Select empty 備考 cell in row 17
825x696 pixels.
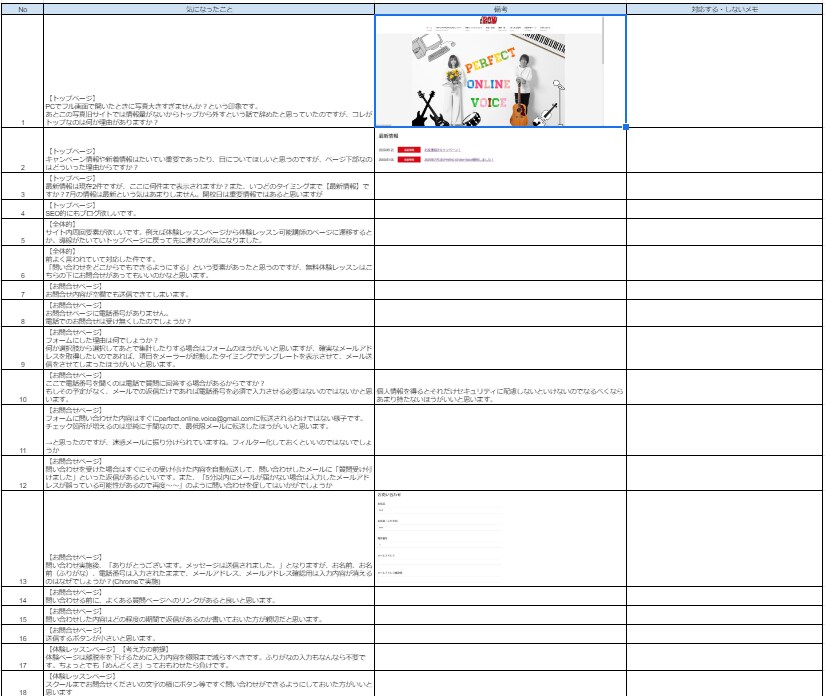pos(500,657)
